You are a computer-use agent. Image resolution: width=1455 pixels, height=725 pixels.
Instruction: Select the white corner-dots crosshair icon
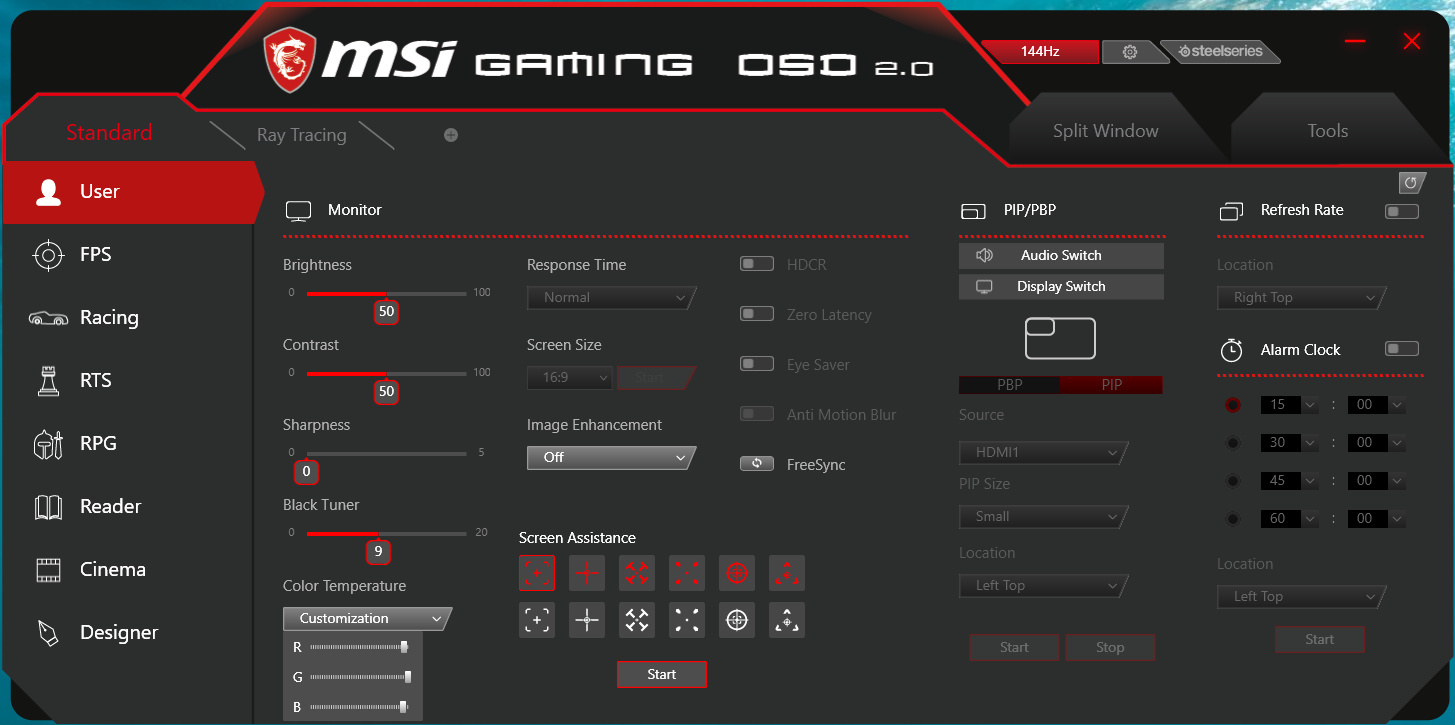click(687, 620)
